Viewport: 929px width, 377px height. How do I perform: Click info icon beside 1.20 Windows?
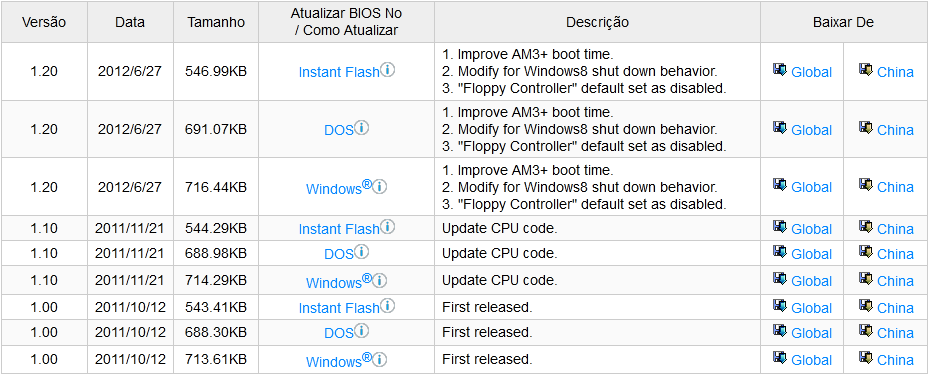point(380,187)
